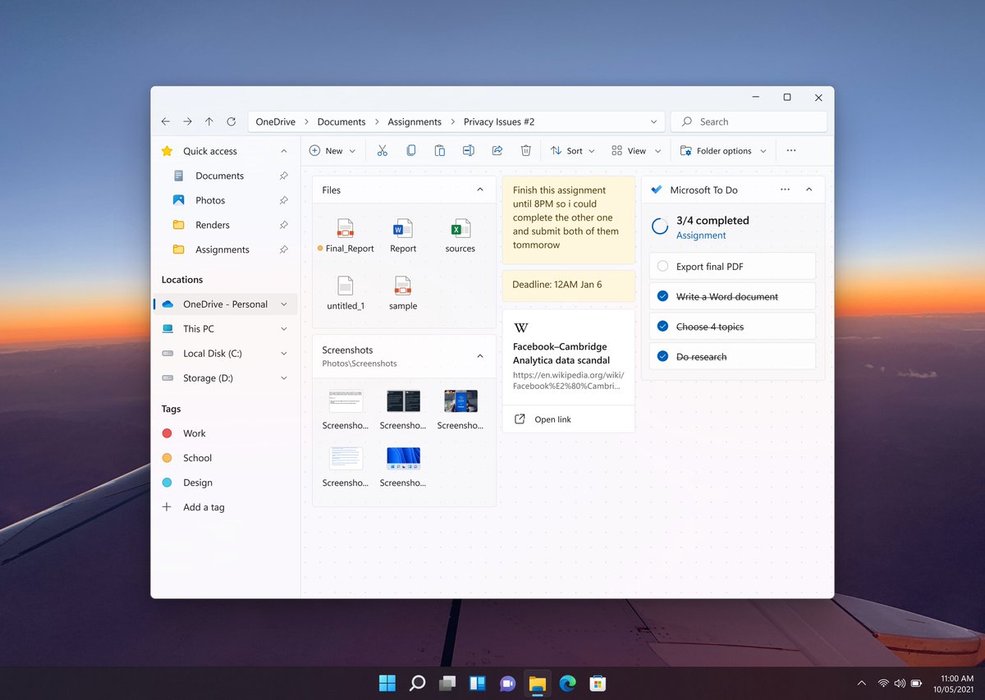The width and height of the screenshot is (985, 700).
Task: Refresh the current folder view
Action: point(231,122)
